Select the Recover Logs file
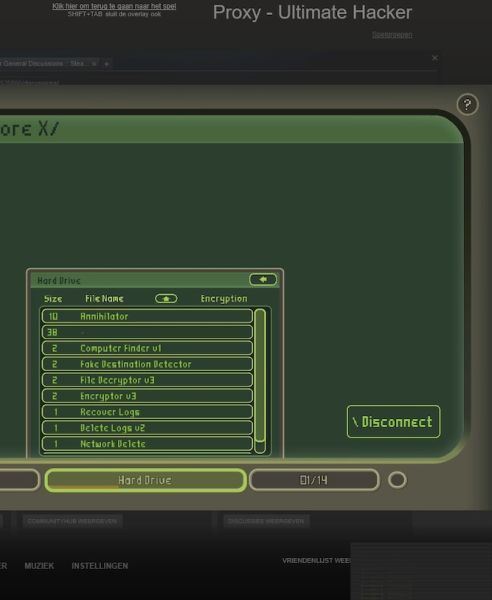 (147, 412)
